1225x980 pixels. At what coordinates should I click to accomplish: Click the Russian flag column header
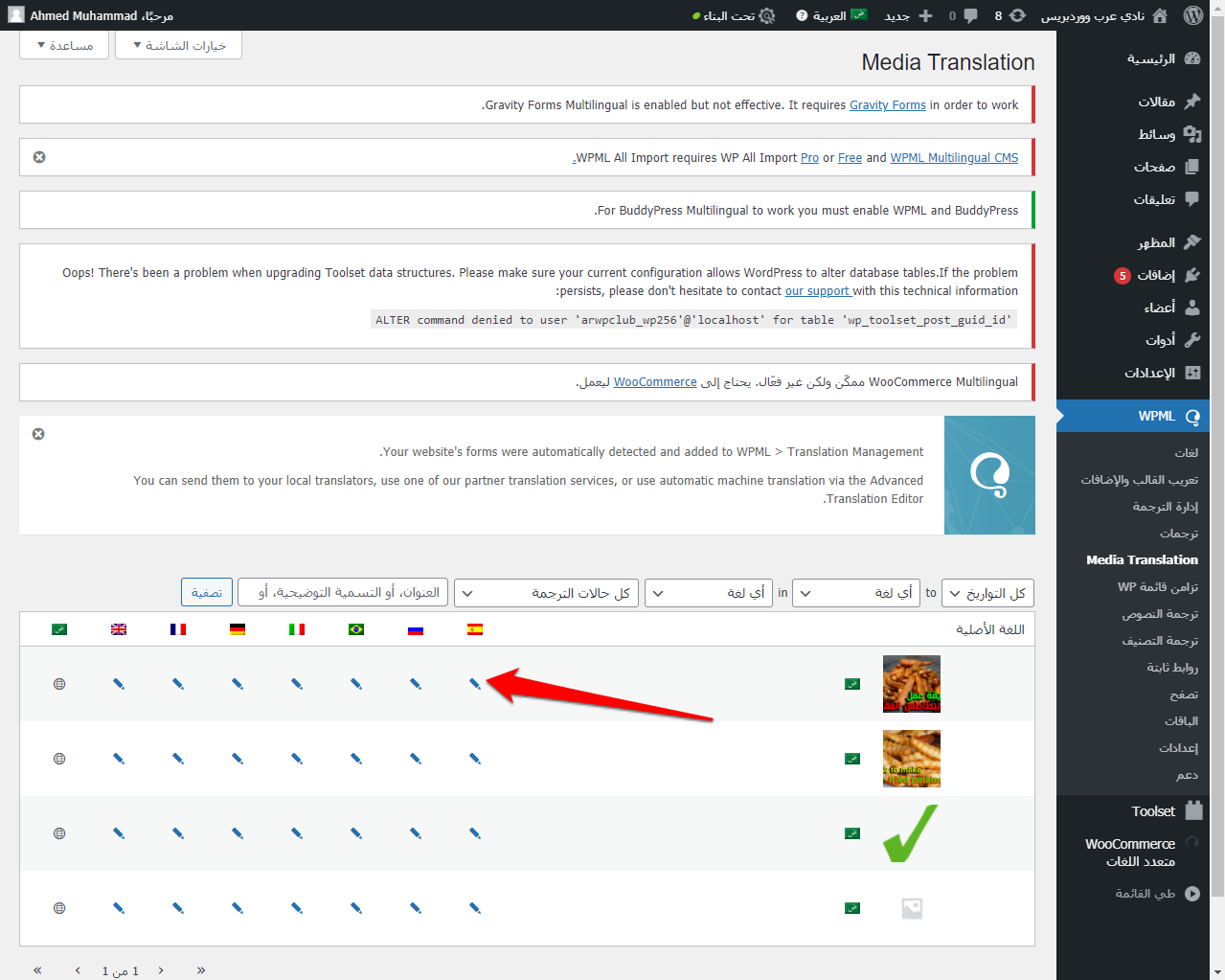[x=416, y=629]
